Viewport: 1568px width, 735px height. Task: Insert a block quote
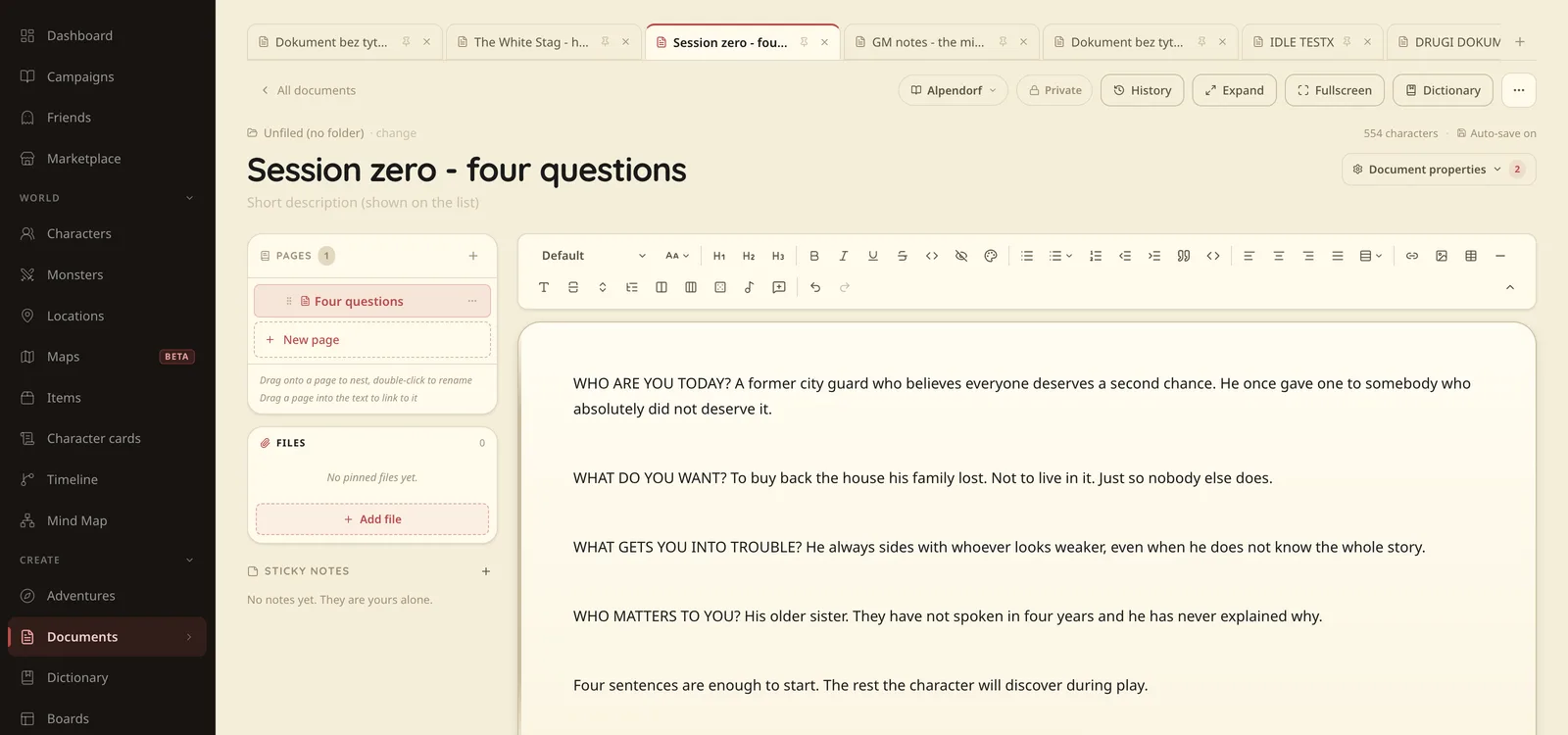click(1184, 256)
